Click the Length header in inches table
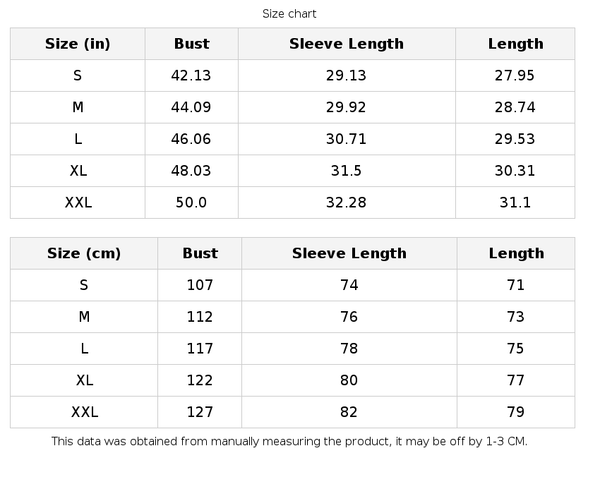 (515, 44)
